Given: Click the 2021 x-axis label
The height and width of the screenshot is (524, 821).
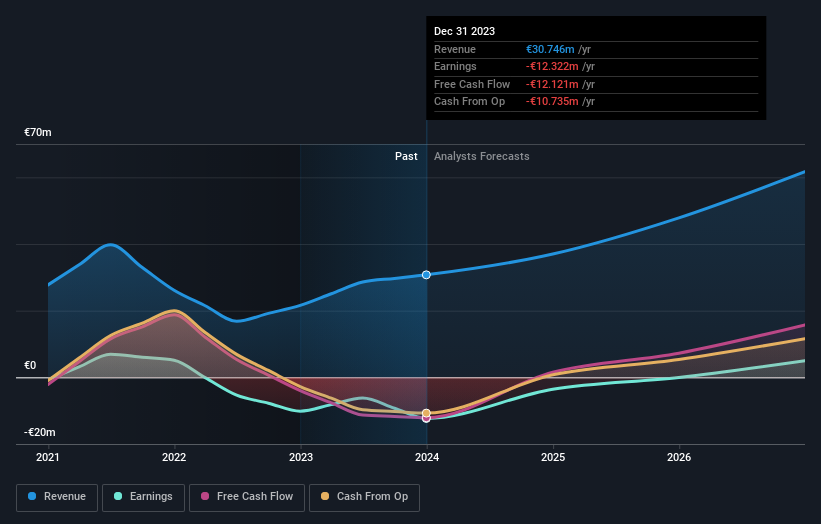Looking at the screenshot, I should click(x=48, y=457).
